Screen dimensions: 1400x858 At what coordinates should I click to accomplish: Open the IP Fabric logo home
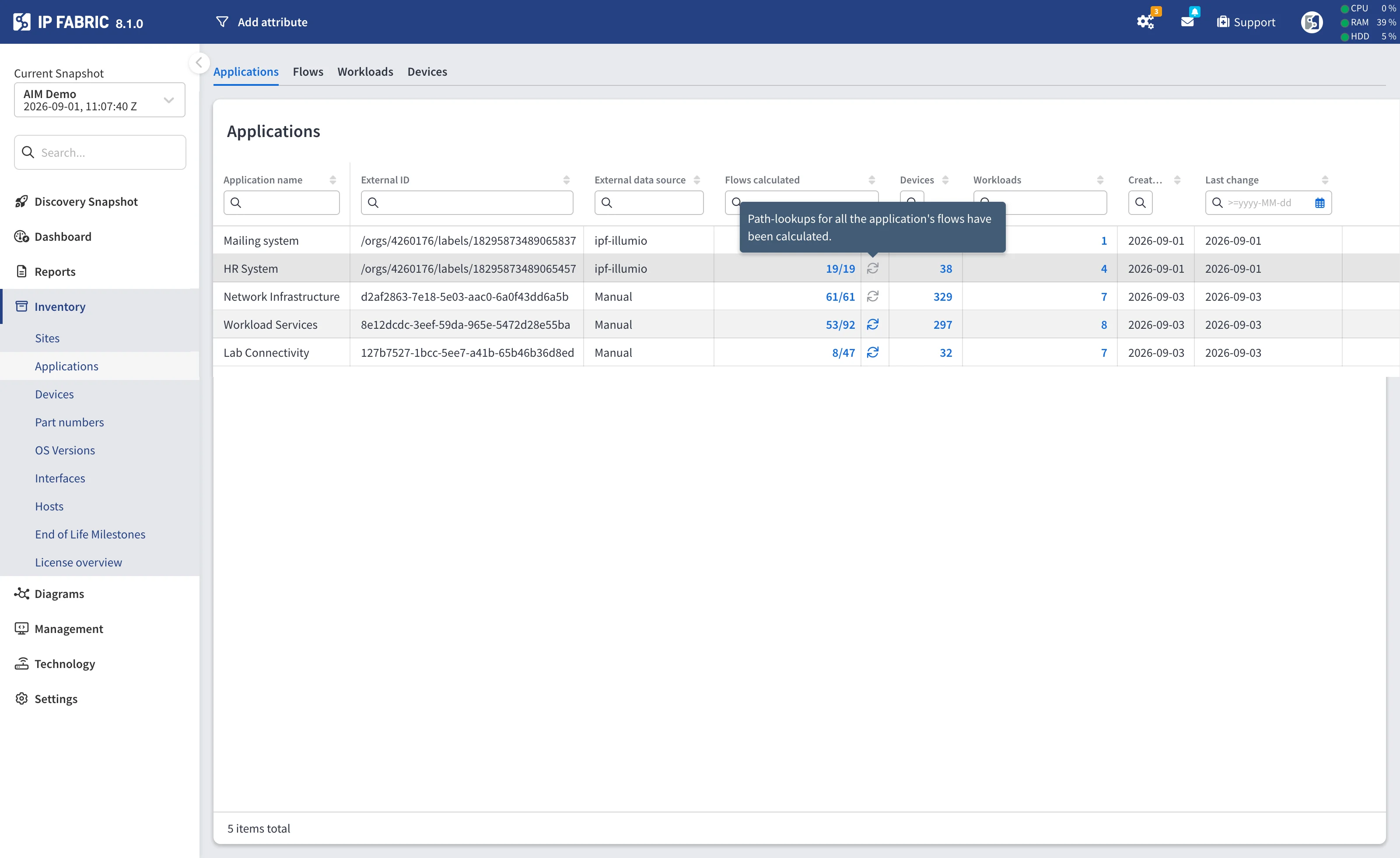point(78,22)
